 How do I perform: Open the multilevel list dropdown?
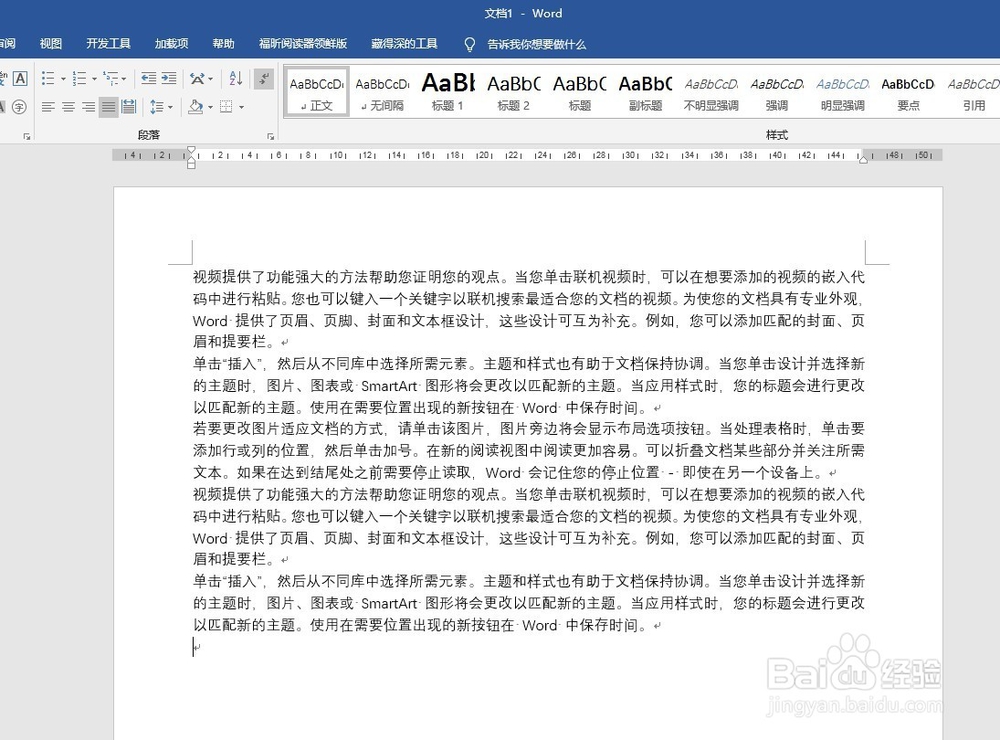pos(122,78)
